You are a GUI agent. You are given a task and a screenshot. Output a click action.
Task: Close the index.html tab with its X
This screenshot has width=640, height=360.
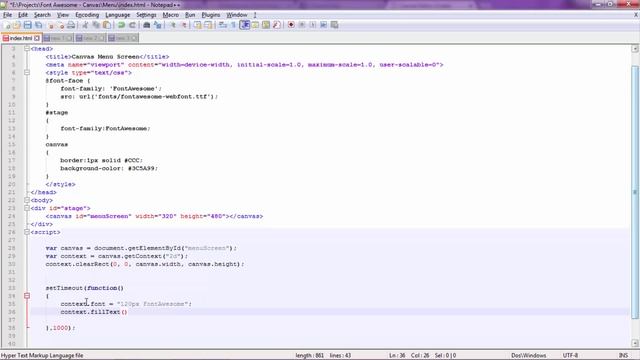click(37, 38)
